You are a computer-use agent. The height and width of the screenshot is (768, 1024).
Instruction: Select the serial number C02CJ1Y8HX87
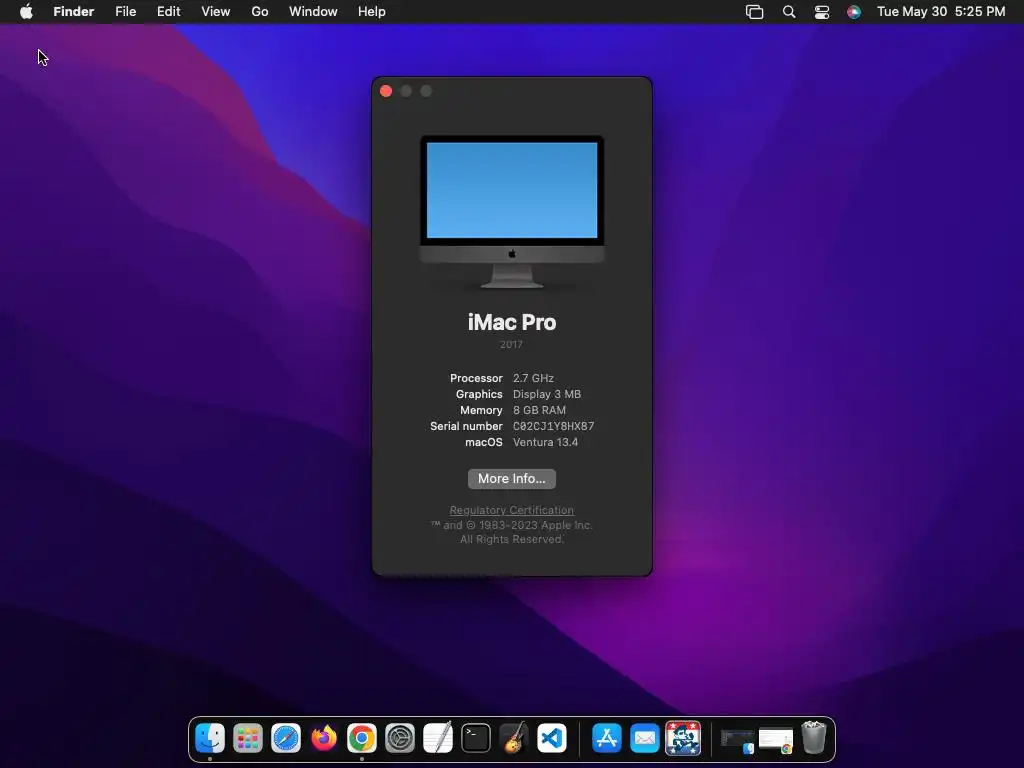(x=554, y=426)
